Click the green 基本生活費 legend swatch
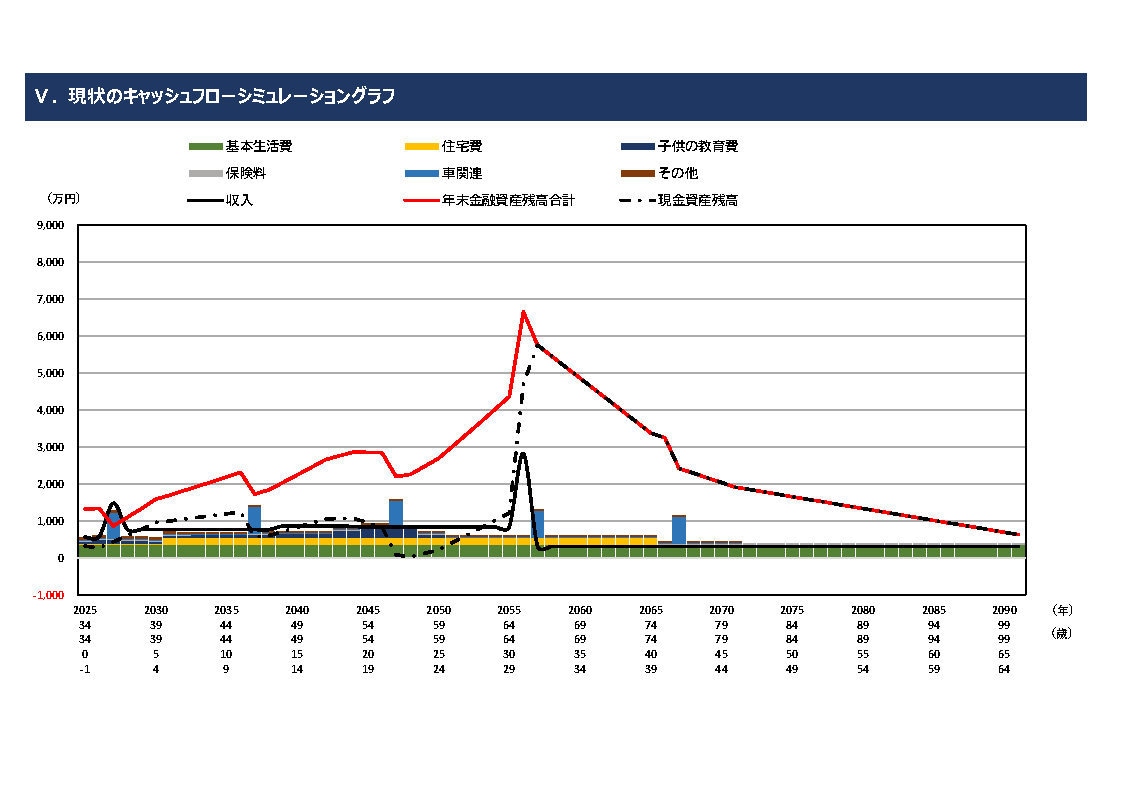 pyautogui.click(x=205, y=147)
